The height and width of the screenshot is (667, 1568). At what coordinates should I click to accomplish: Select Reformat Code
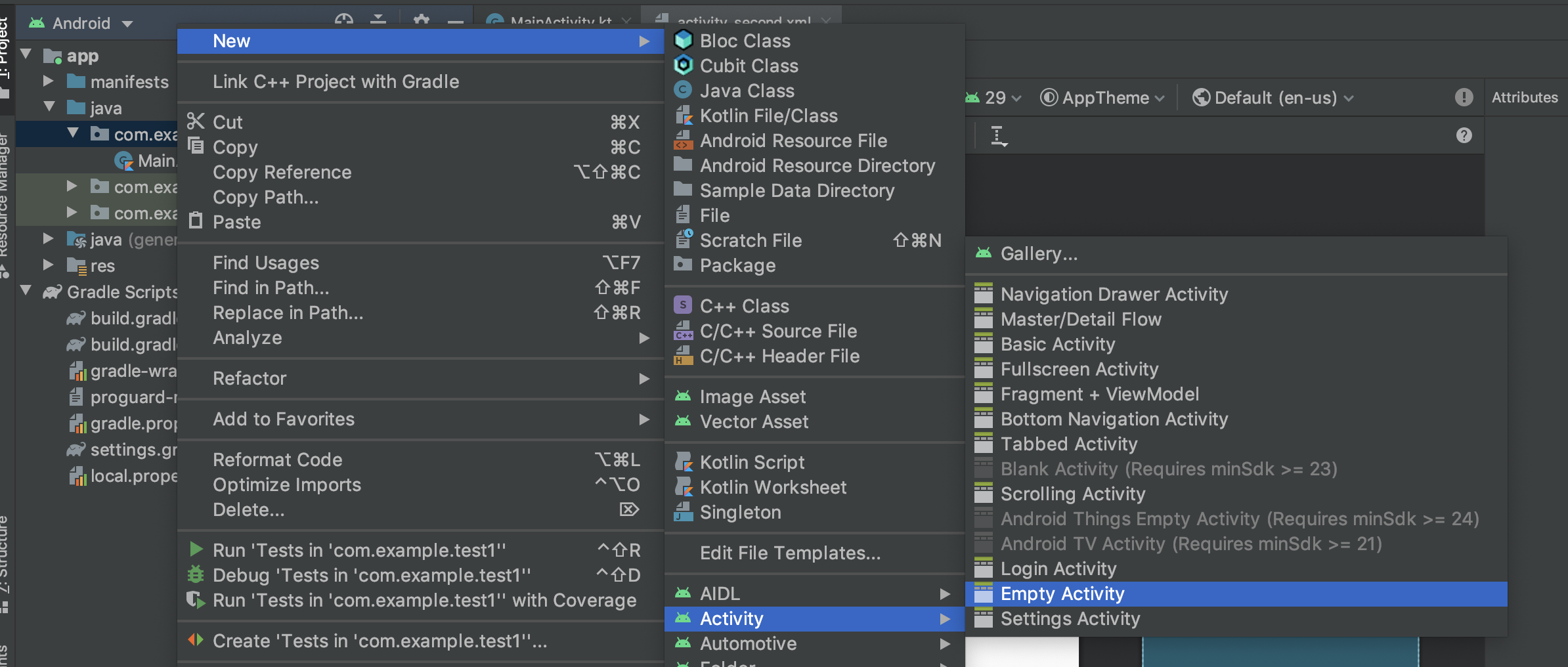tap(420, 460)
